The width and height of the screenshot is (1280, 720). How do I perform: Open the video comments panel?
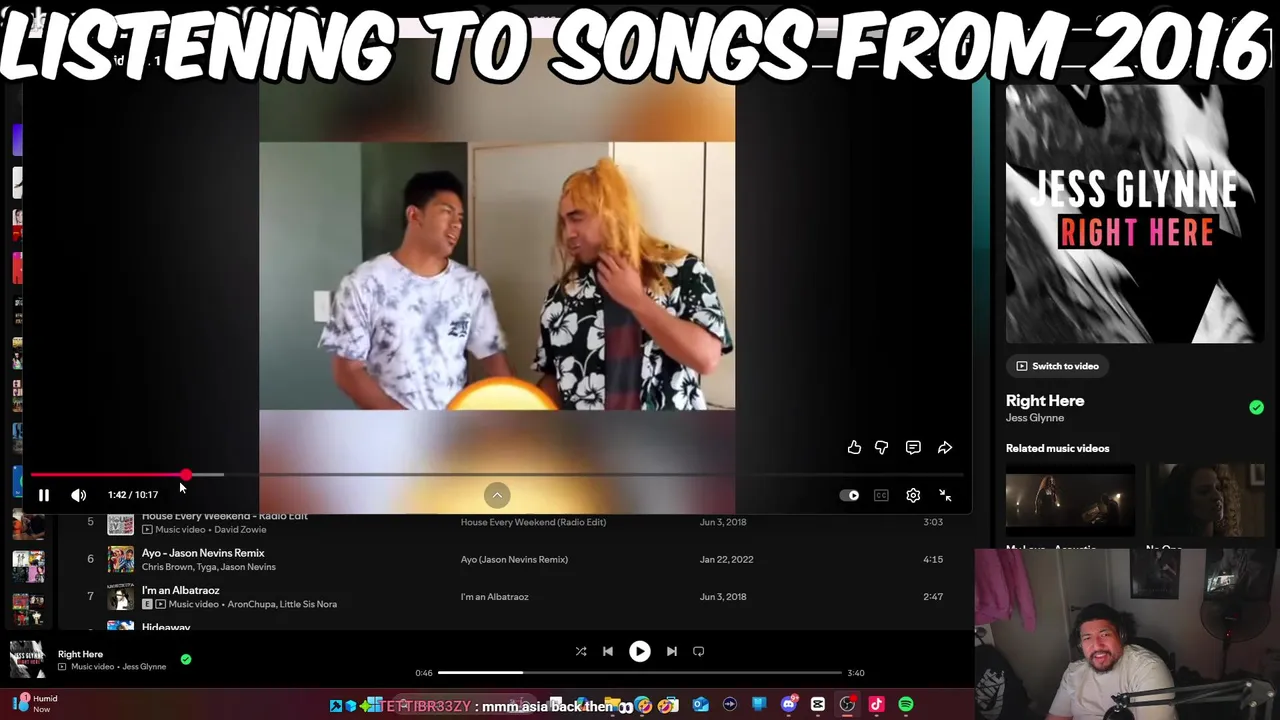click(913, 448)
